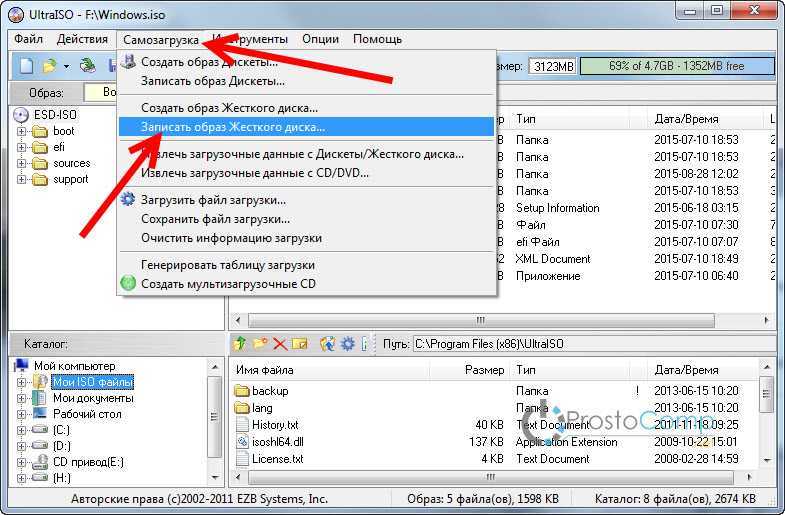Click the gear icon next to Загрузить файл загрузки
This screenshot has height=515, width=785.
coord(128,199)
